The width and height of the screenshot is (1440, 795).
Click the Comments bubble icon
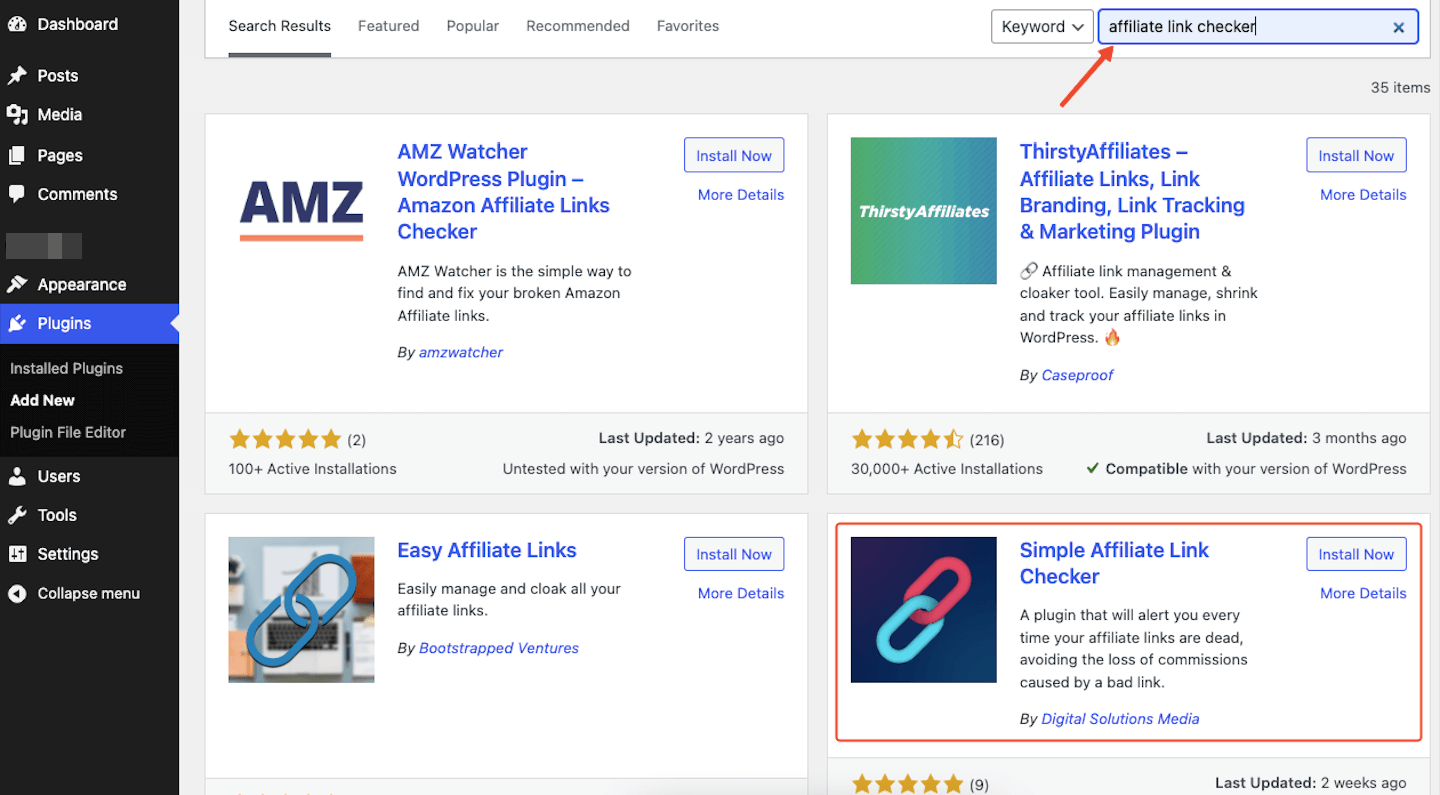point(17,194)
